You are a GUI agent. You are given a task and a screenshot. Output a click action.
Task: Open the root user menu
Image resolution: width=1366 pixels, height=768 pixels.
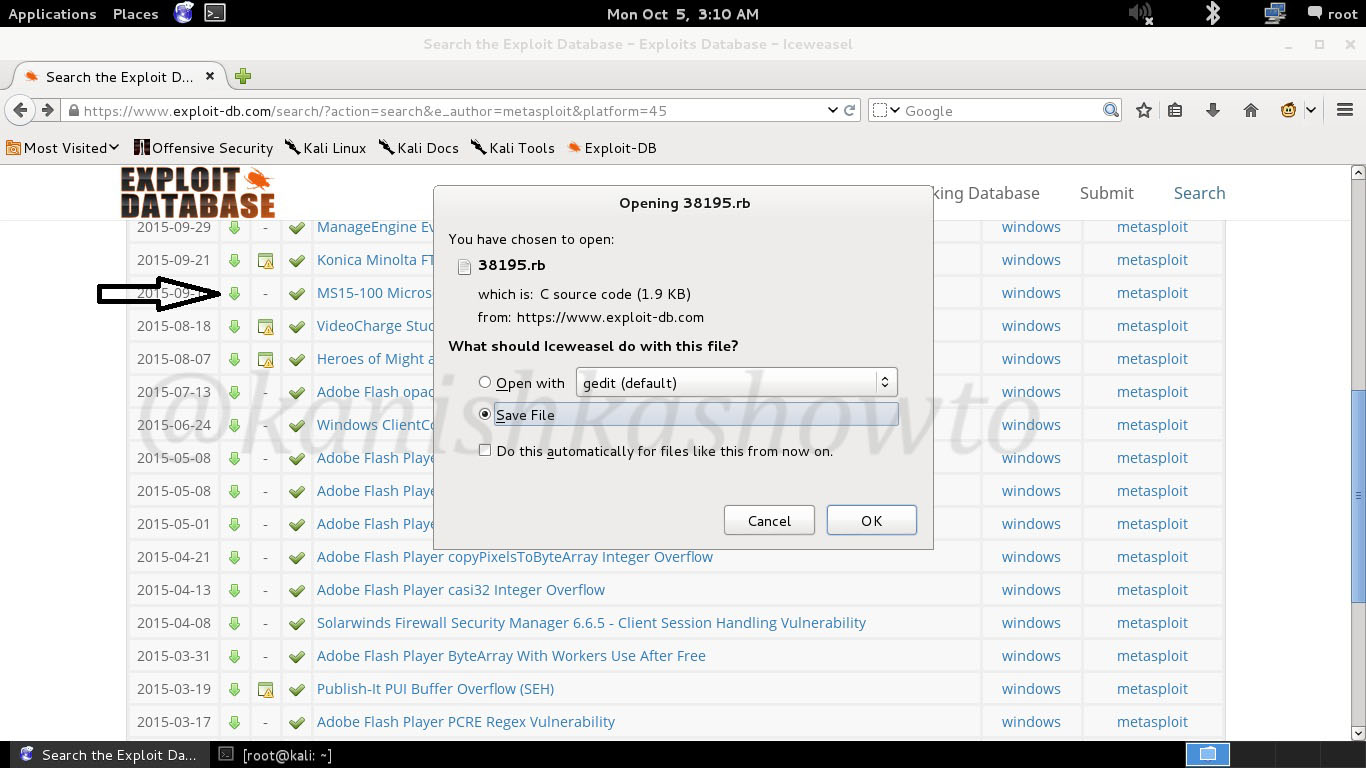click(x=1332, y=13)
